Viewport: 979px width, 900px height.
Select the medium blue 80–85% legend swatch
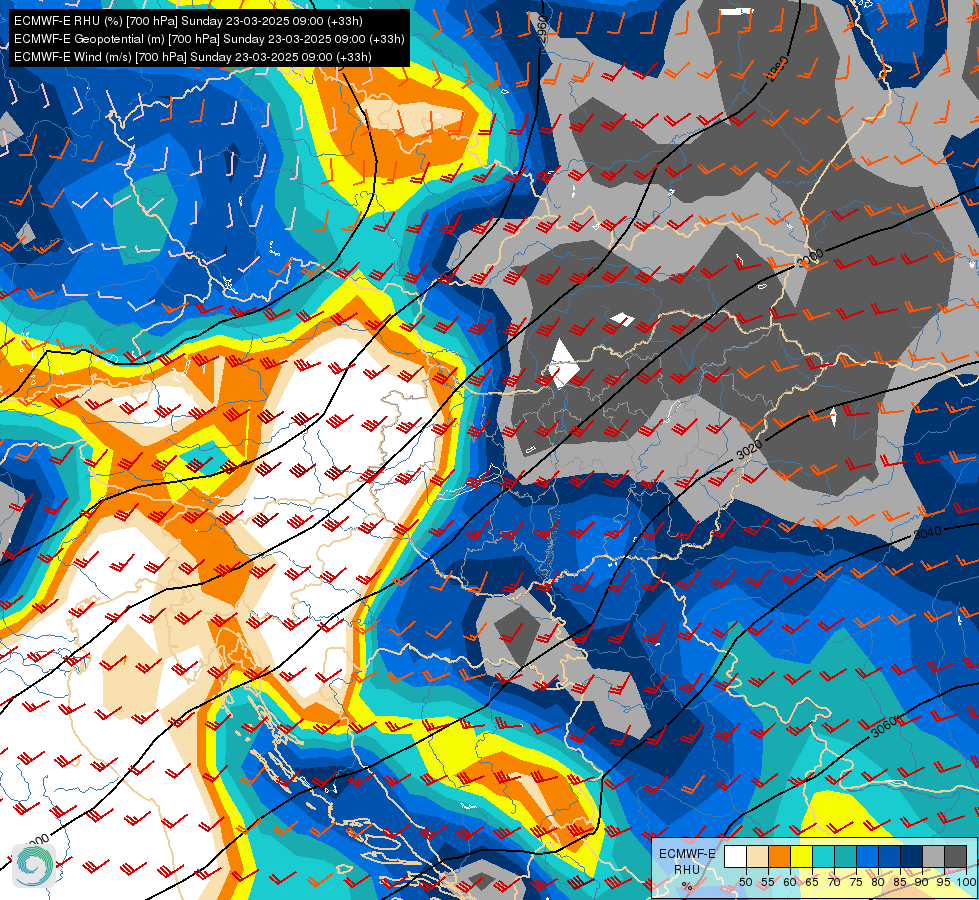click(890, 856)
